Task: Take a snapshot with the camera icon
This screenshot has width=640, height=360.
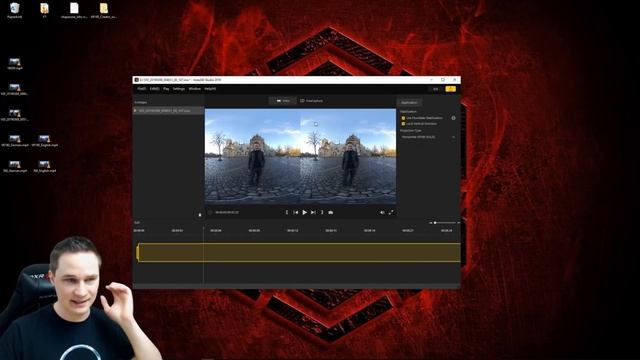Action: click(x=331, y=212)
